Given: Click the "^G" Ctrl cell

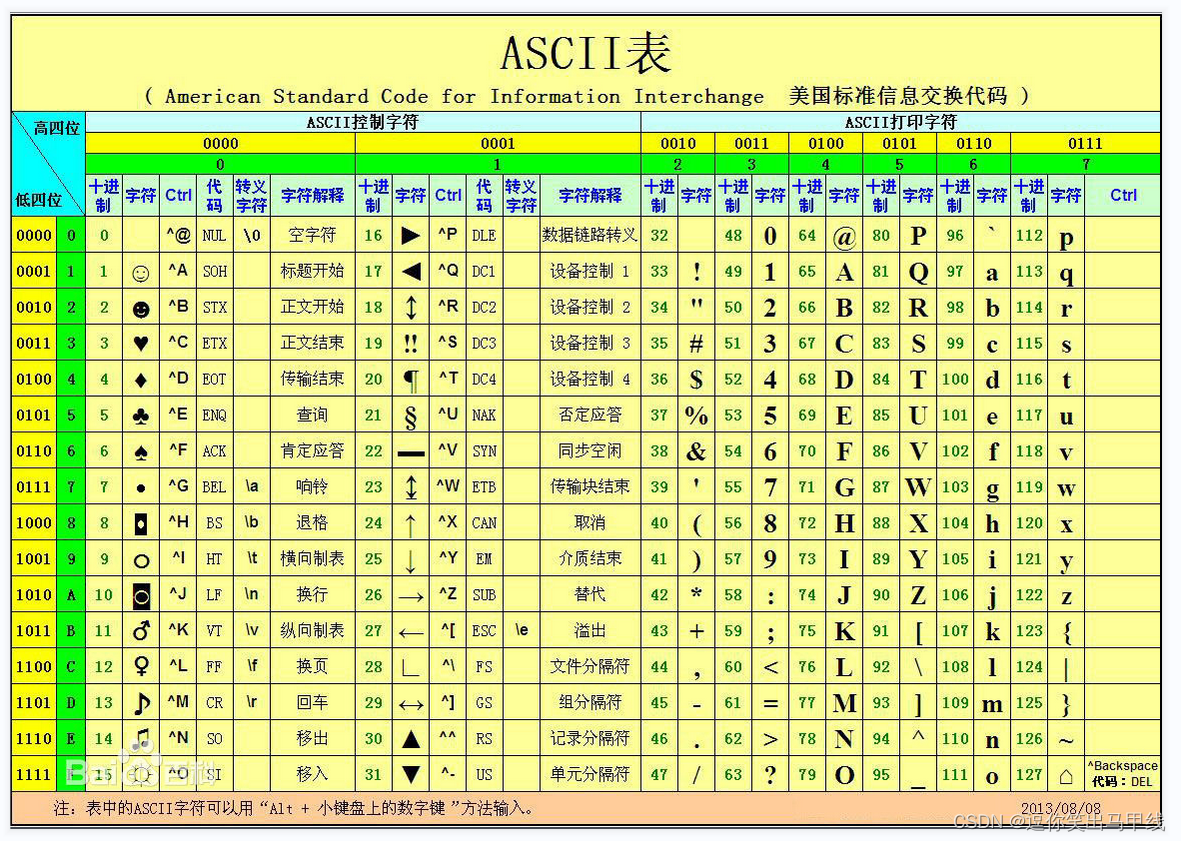Looking at the screenshot, I should coord(178,486).
